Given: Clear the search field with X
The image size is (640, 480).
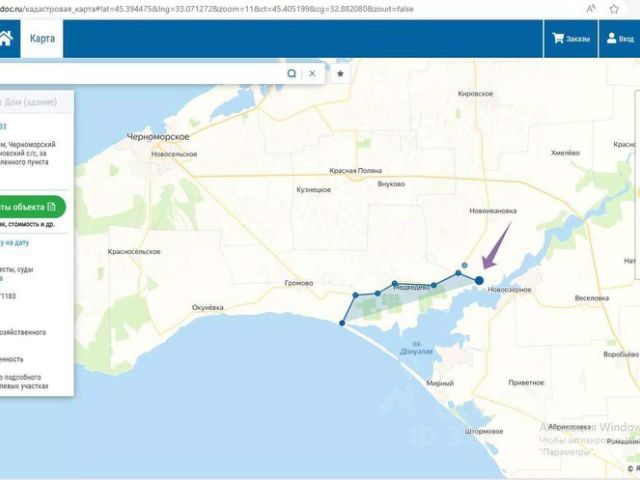Looking at the screenshot, I should pos(312,73).
